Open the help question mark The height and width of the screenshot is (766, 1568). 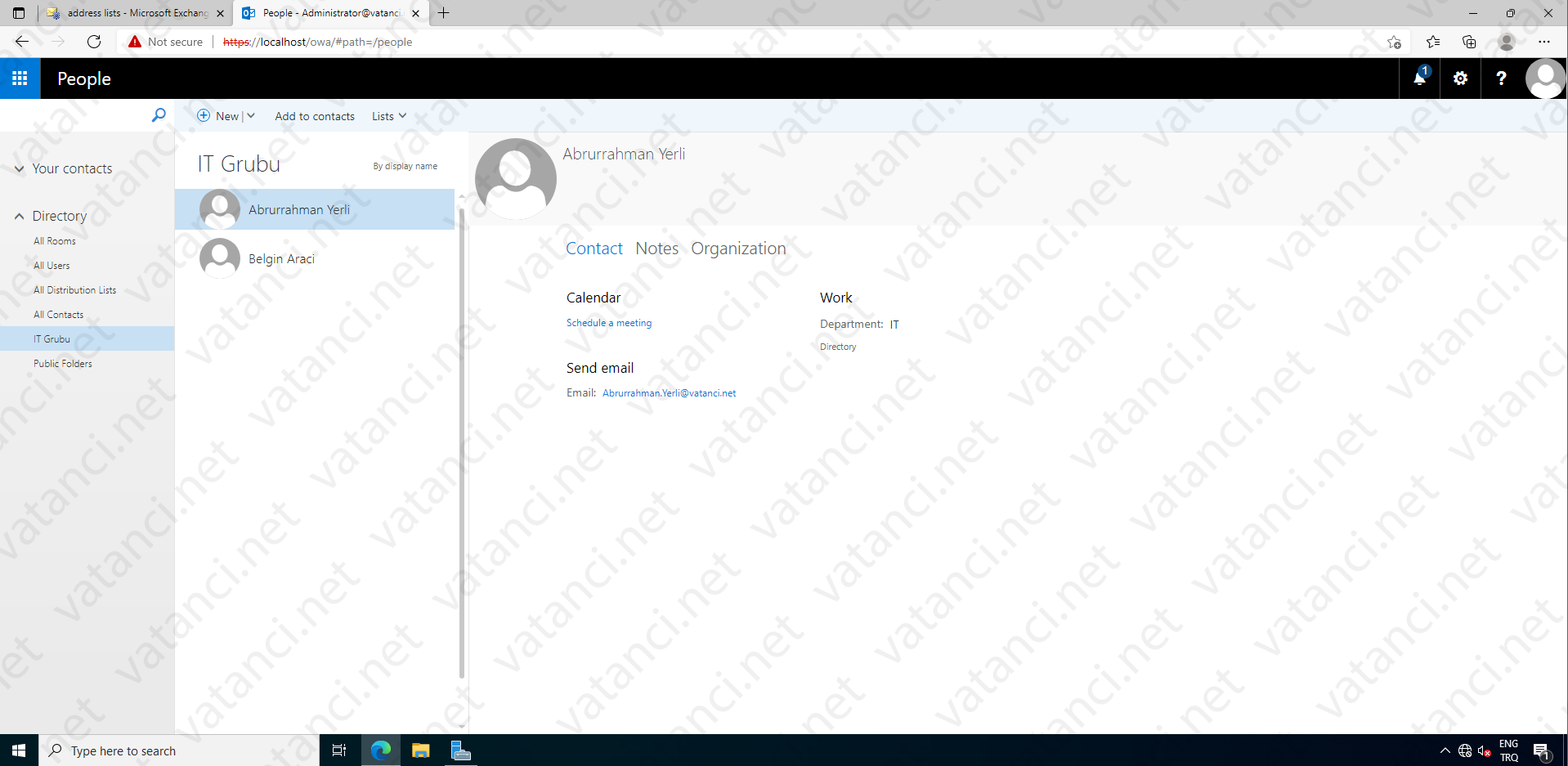[x=1501, y=78]
